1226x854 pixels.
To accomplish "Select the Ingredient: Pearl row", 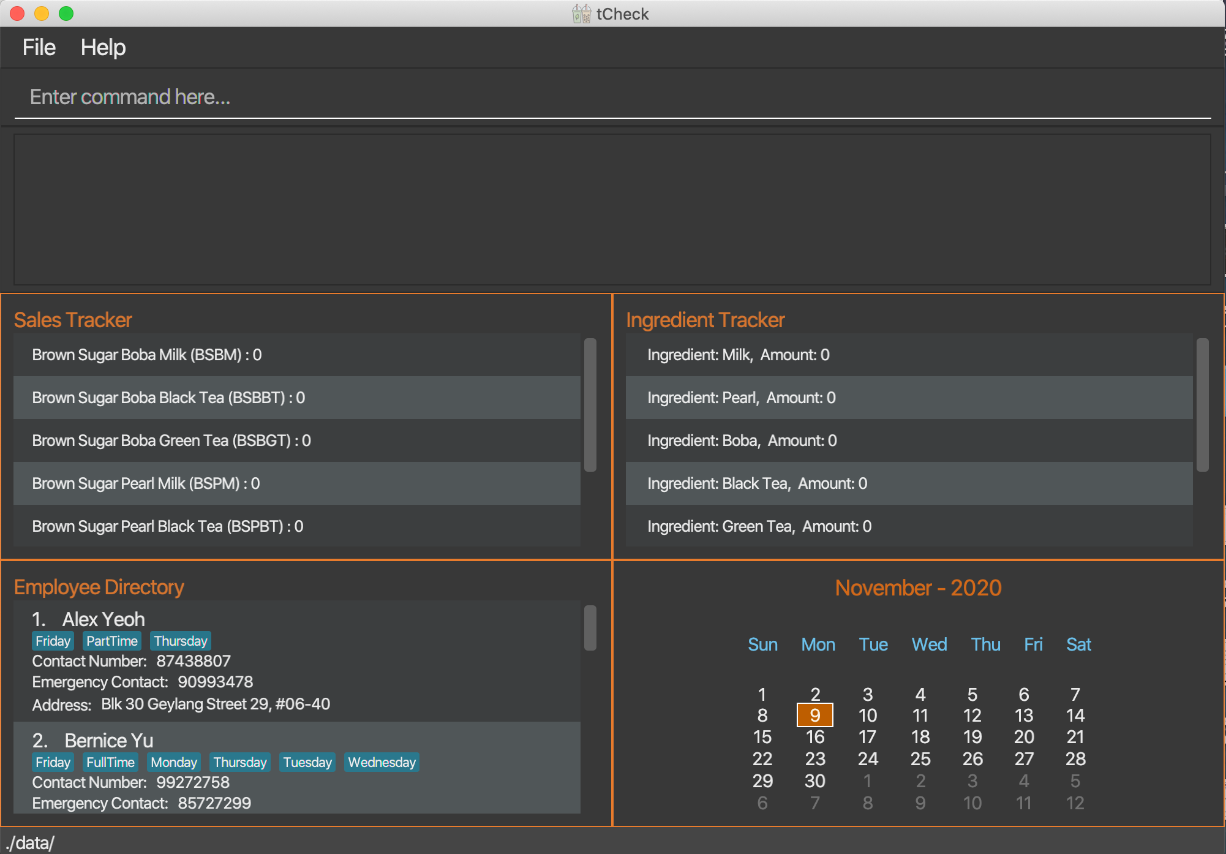I will pos(909,398).
